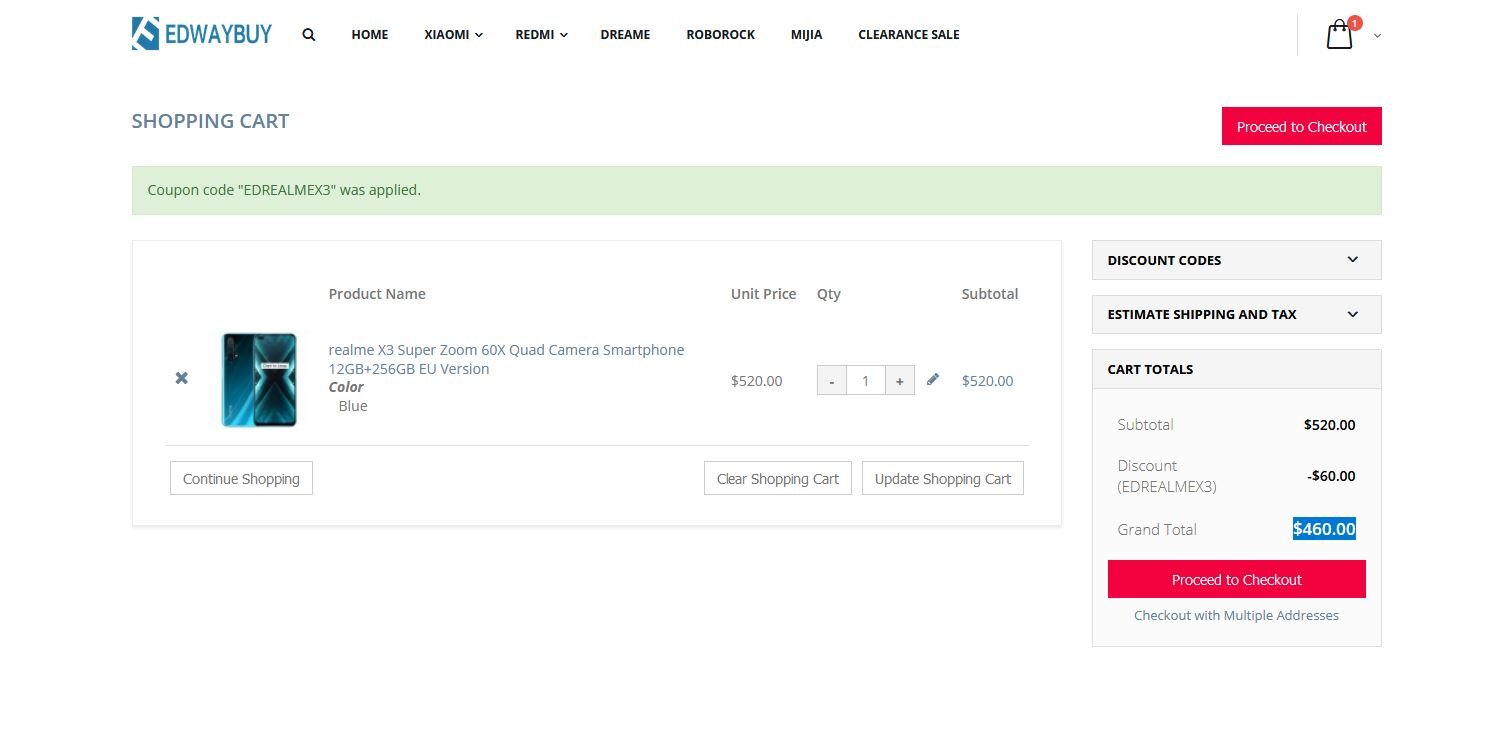The width and height of the screenshot is (1500, 730).
Task: Increase quantity with the plus button
Action: [x=899, y=381]
